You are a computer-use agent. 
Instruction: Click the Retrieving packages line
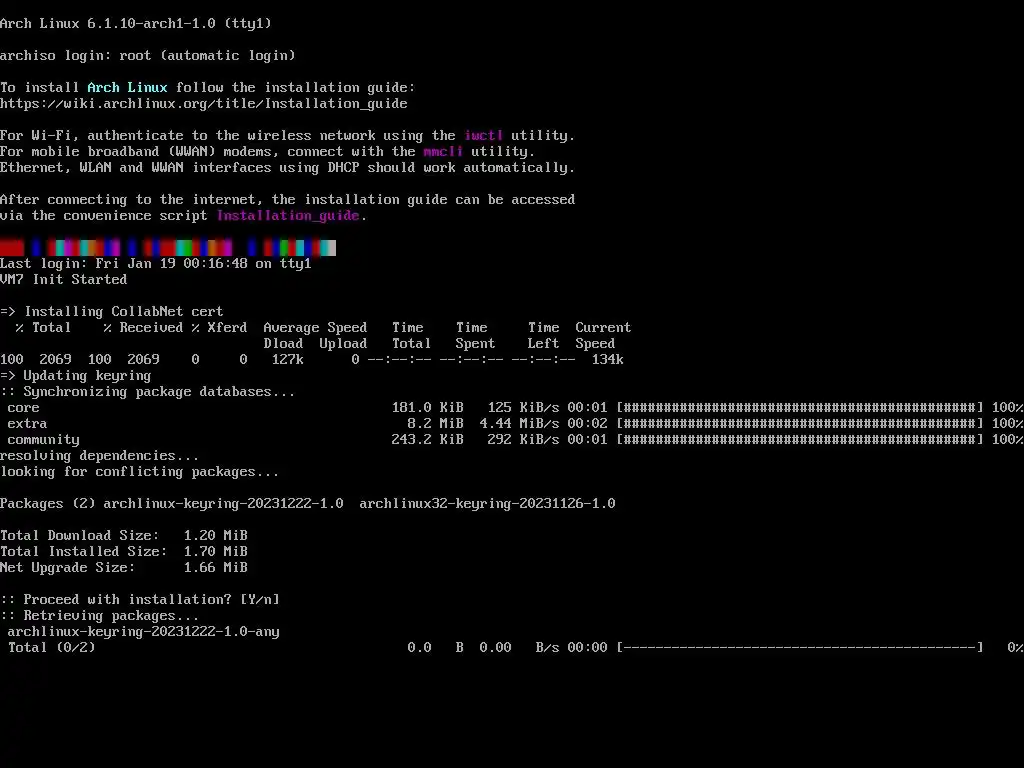click(100, 616)
